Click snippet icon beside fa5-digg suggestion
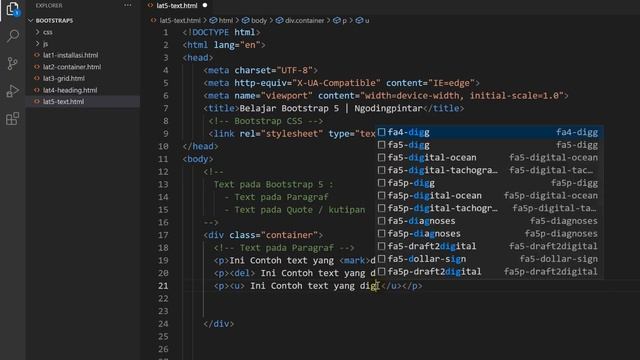Viewport: 640px width, 360px height. (382, 144)
